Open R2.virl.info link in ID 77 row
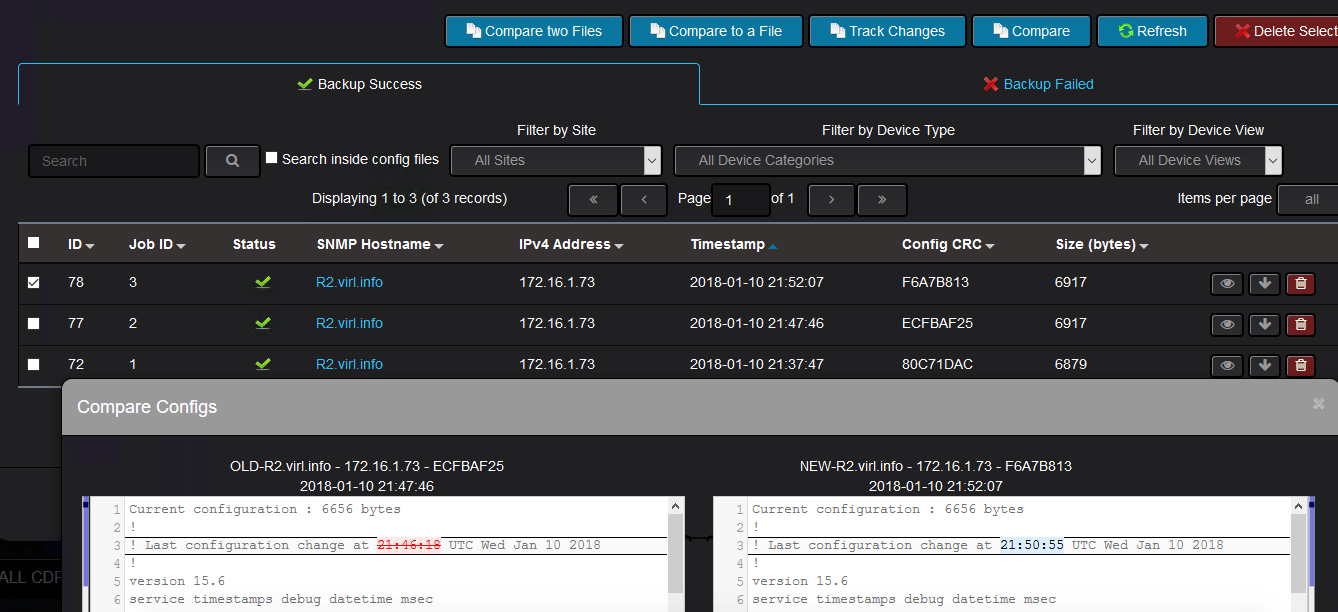Viewport: 1338px width, 612px height. (349, 323)
